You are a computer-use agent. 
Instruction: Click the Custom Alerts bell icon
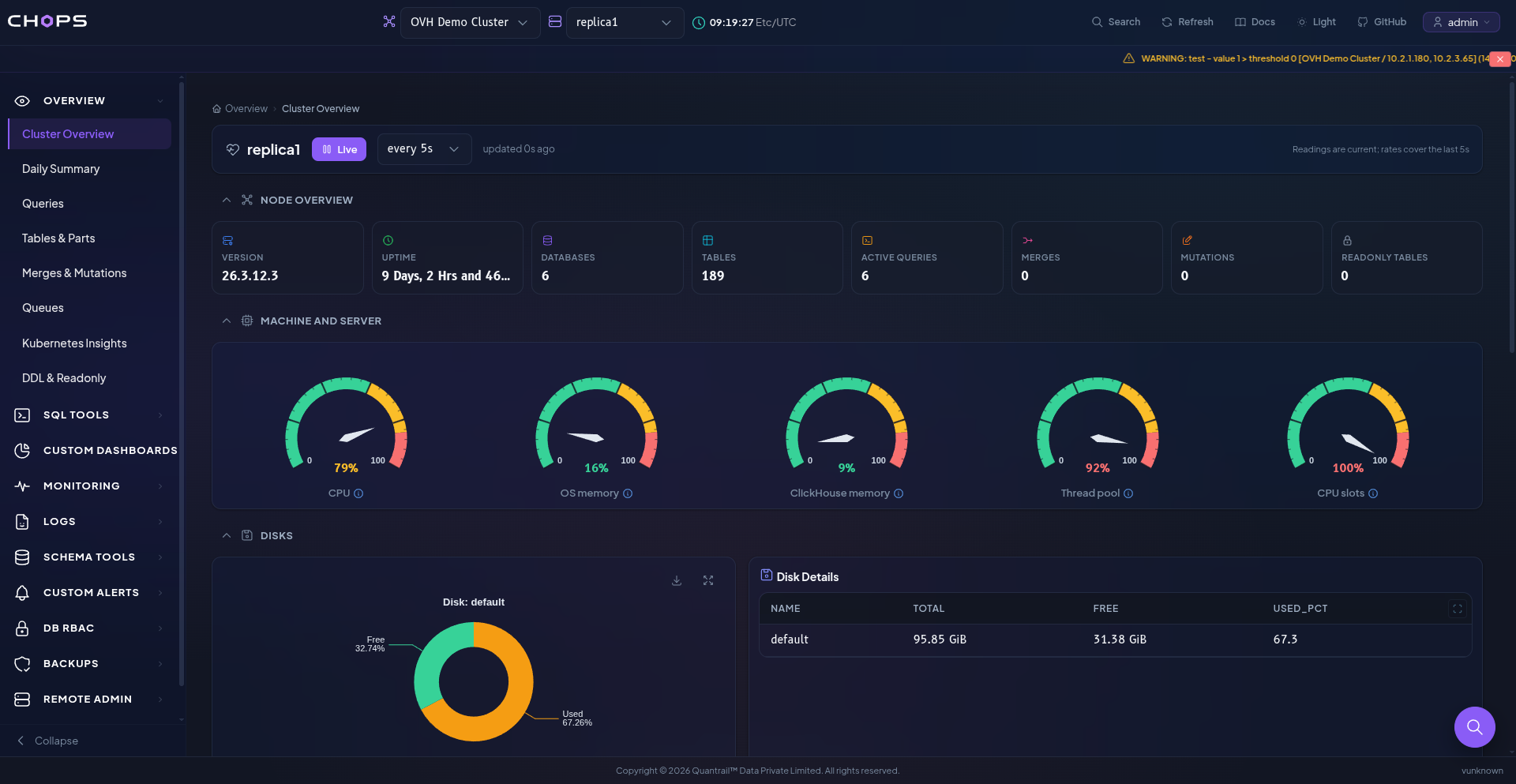(x=22, y=593)
